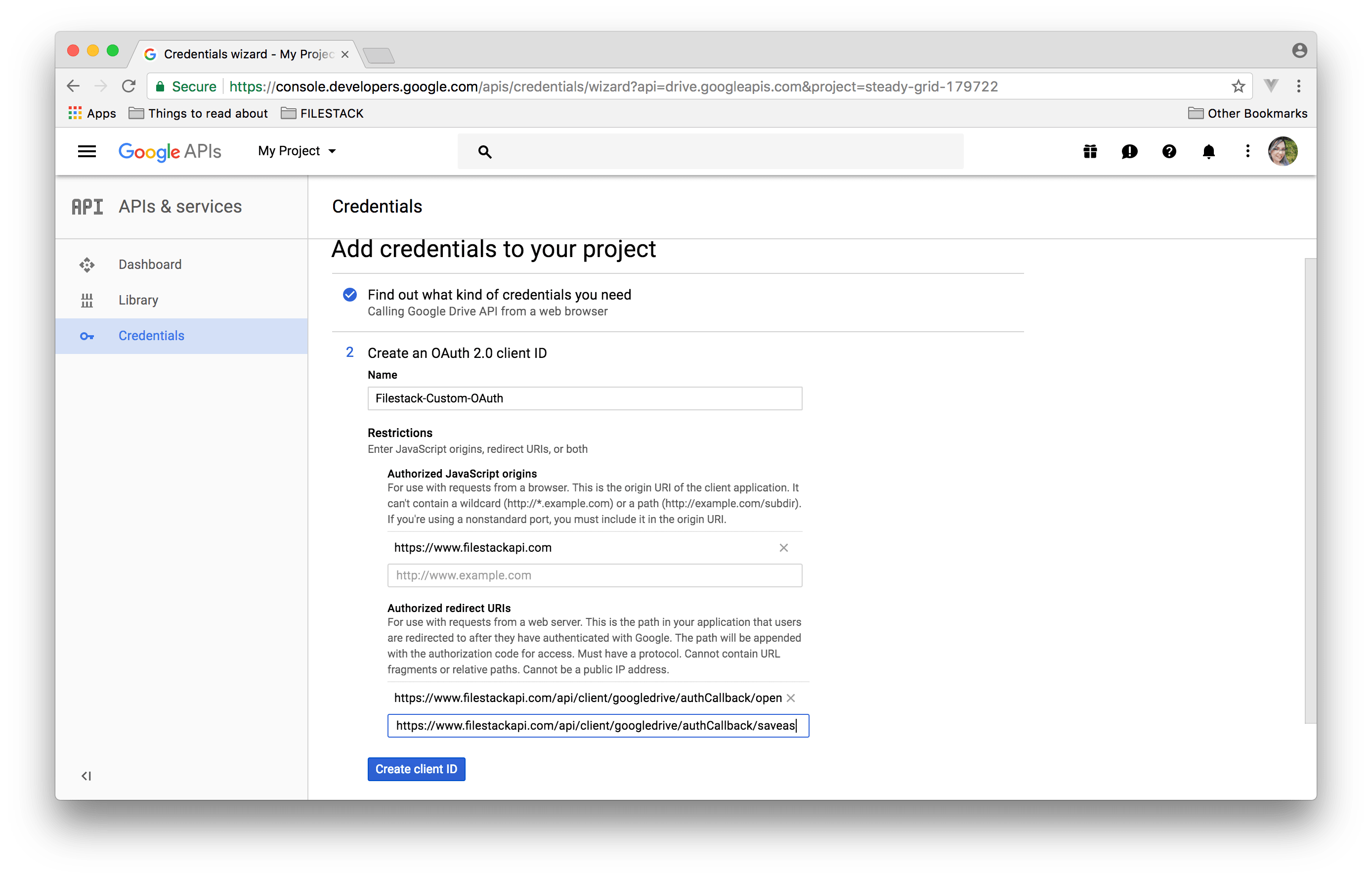
Task: Click the alerts/bell notification icon
Action: click(x=1208, y=151)
